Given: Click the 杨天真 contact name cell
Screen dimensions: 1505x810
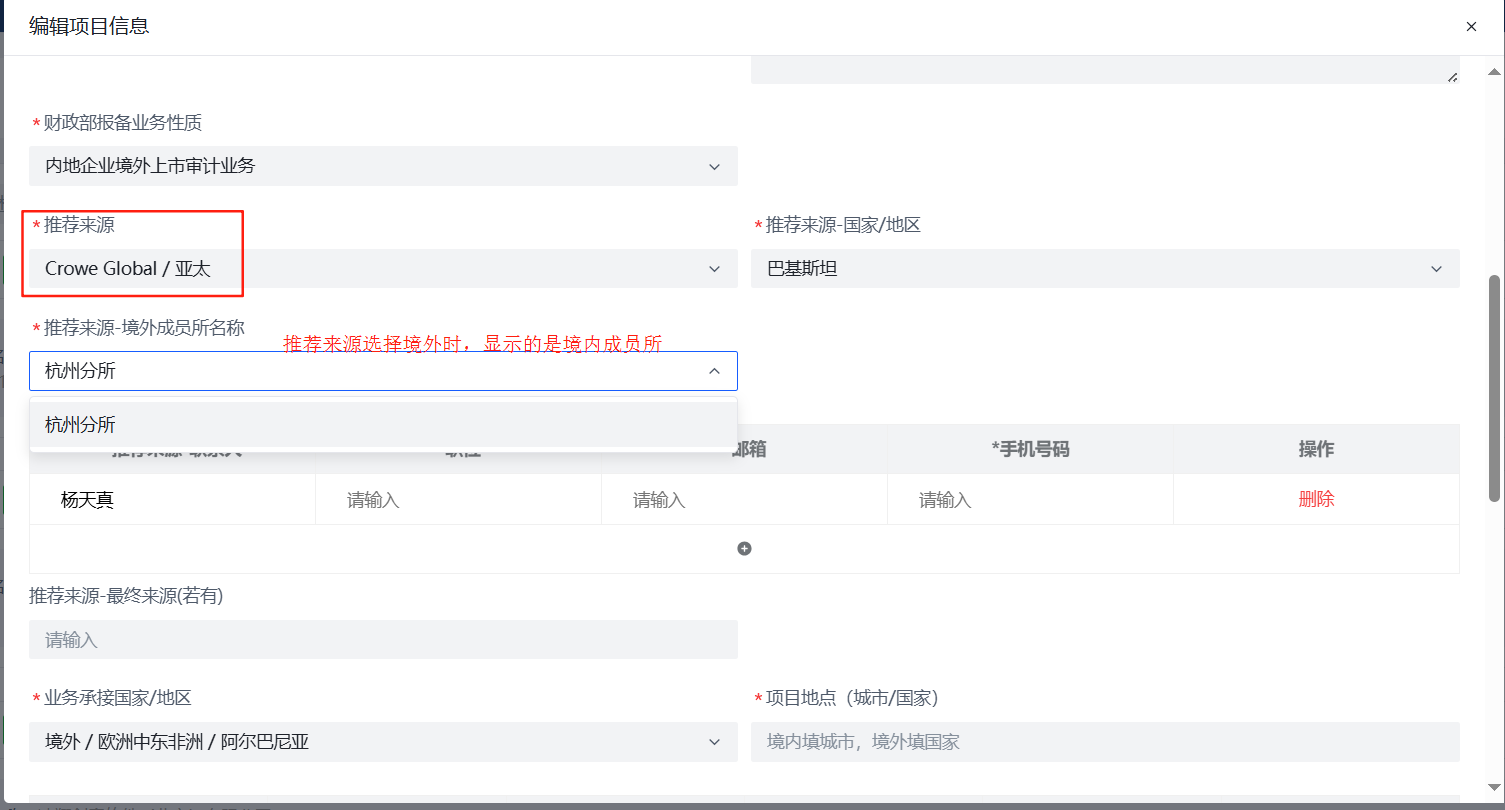Looking at the screenshot, I should click(88, 500).
